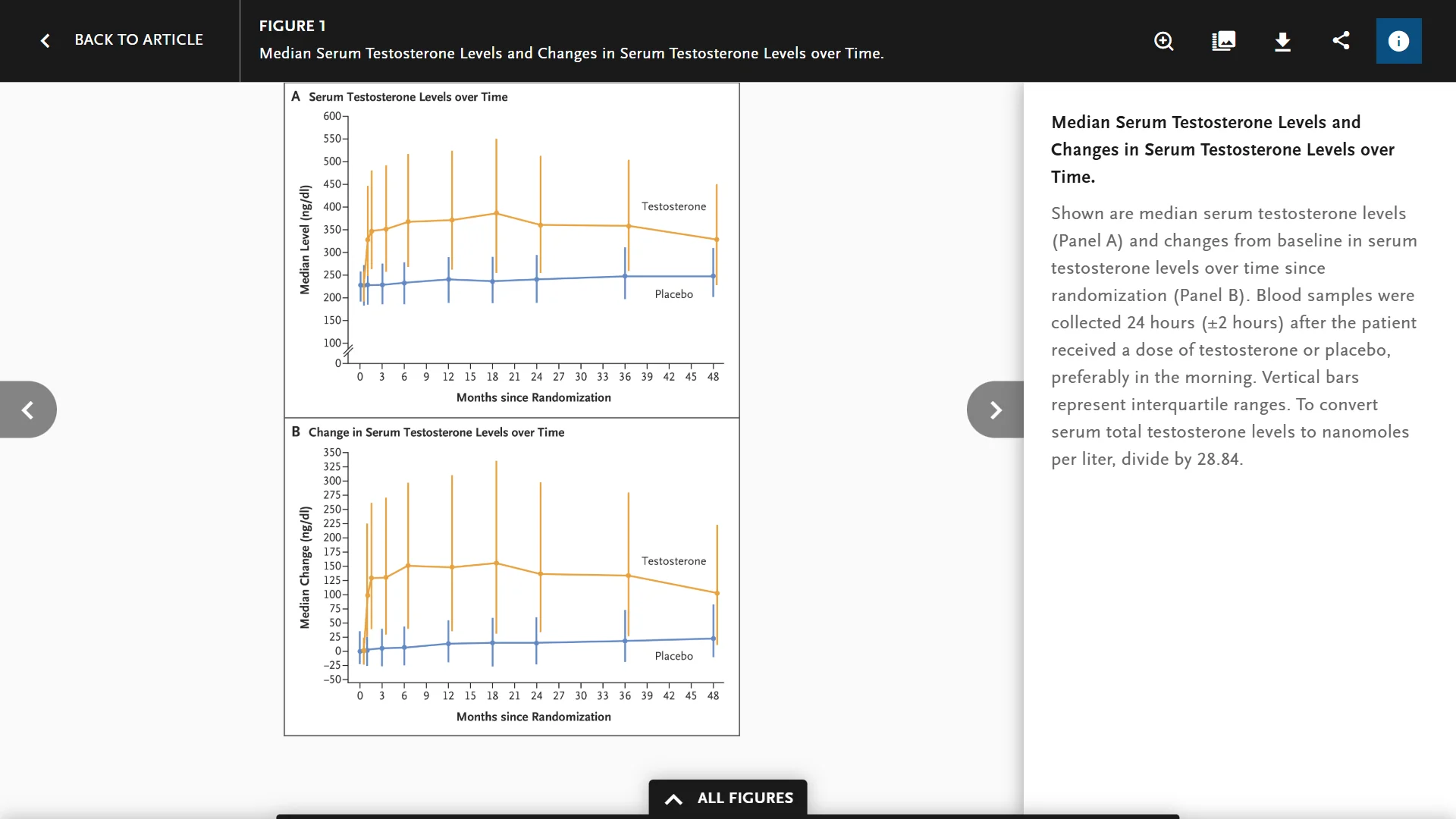The height and width of the screenshot is (819, 1456).
Task: Click BACK TO ARTICLE link
Action: pyautogui.click(x=139, y=39)
